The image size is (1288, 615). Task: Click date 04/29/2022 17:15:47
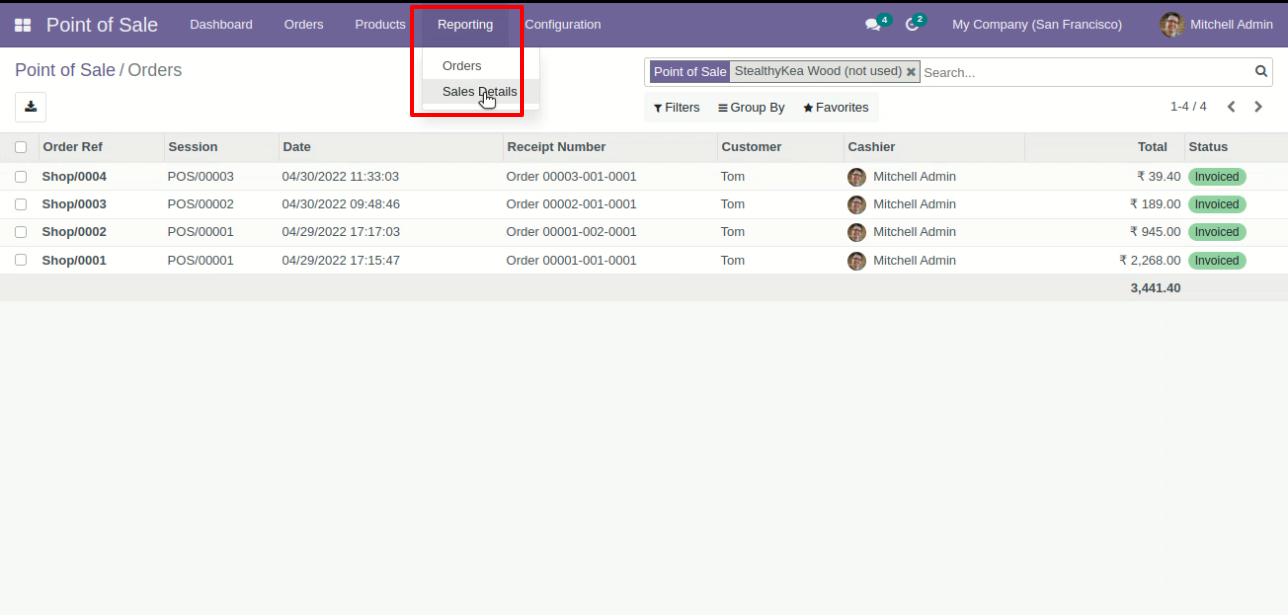[341, 261]
